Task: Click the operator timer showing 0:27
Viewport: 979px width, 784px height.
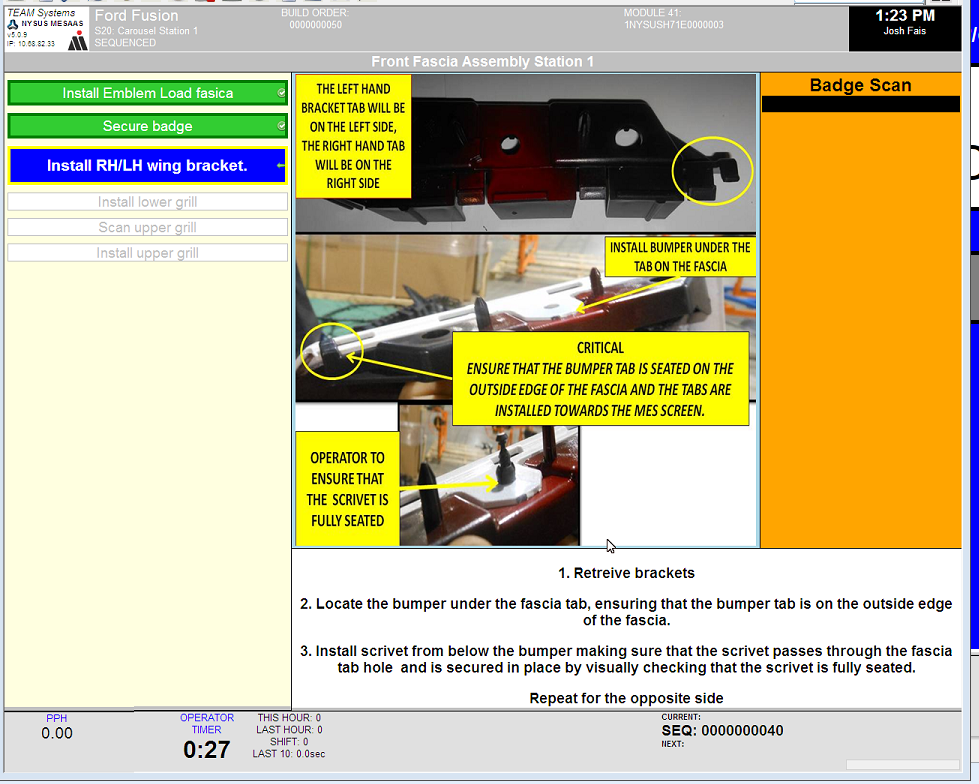Action: coord(206,749)
